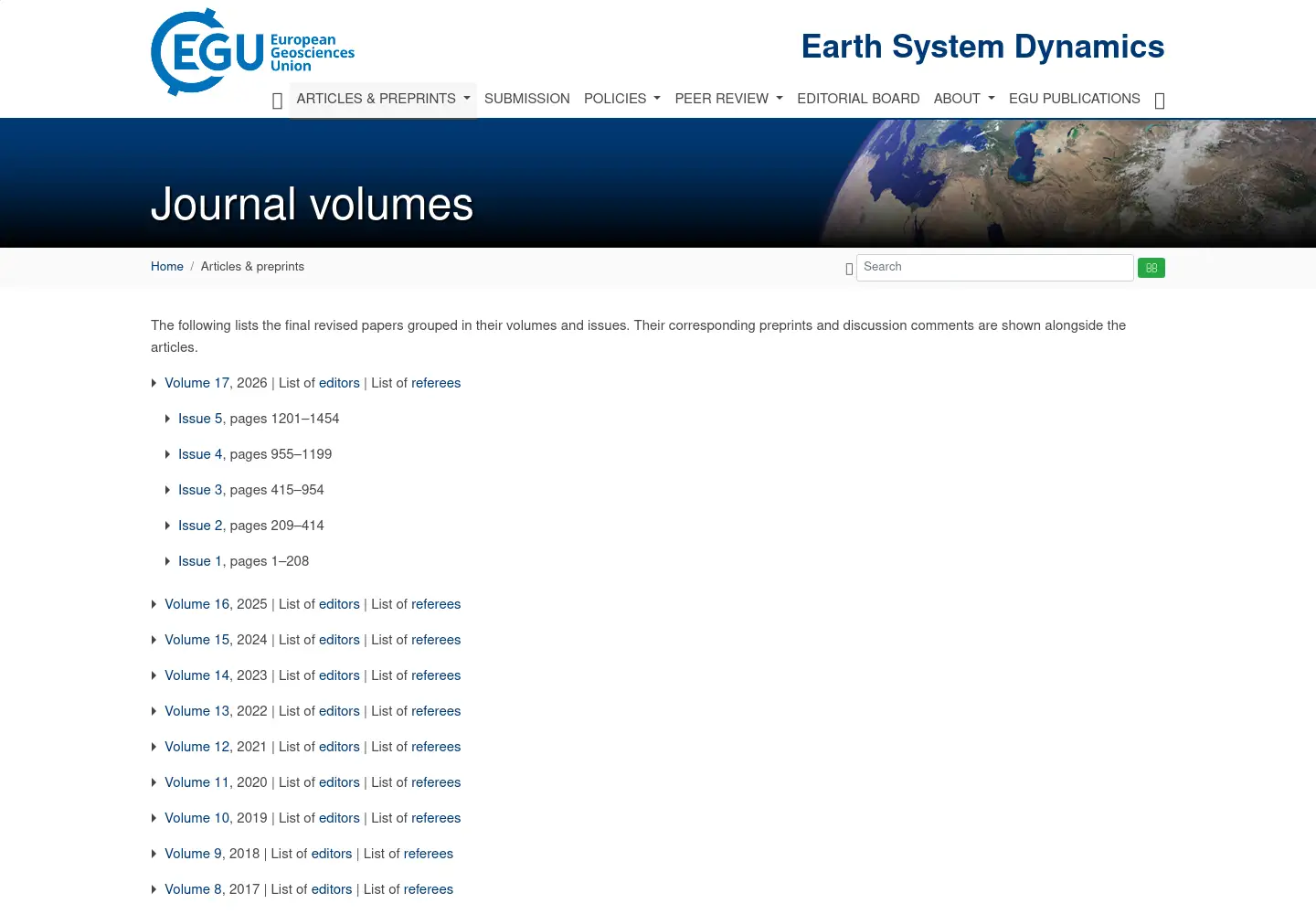Expand the Issue 3 triangle
Viewport: 1316px width, 914px height.
click(167, 490)
